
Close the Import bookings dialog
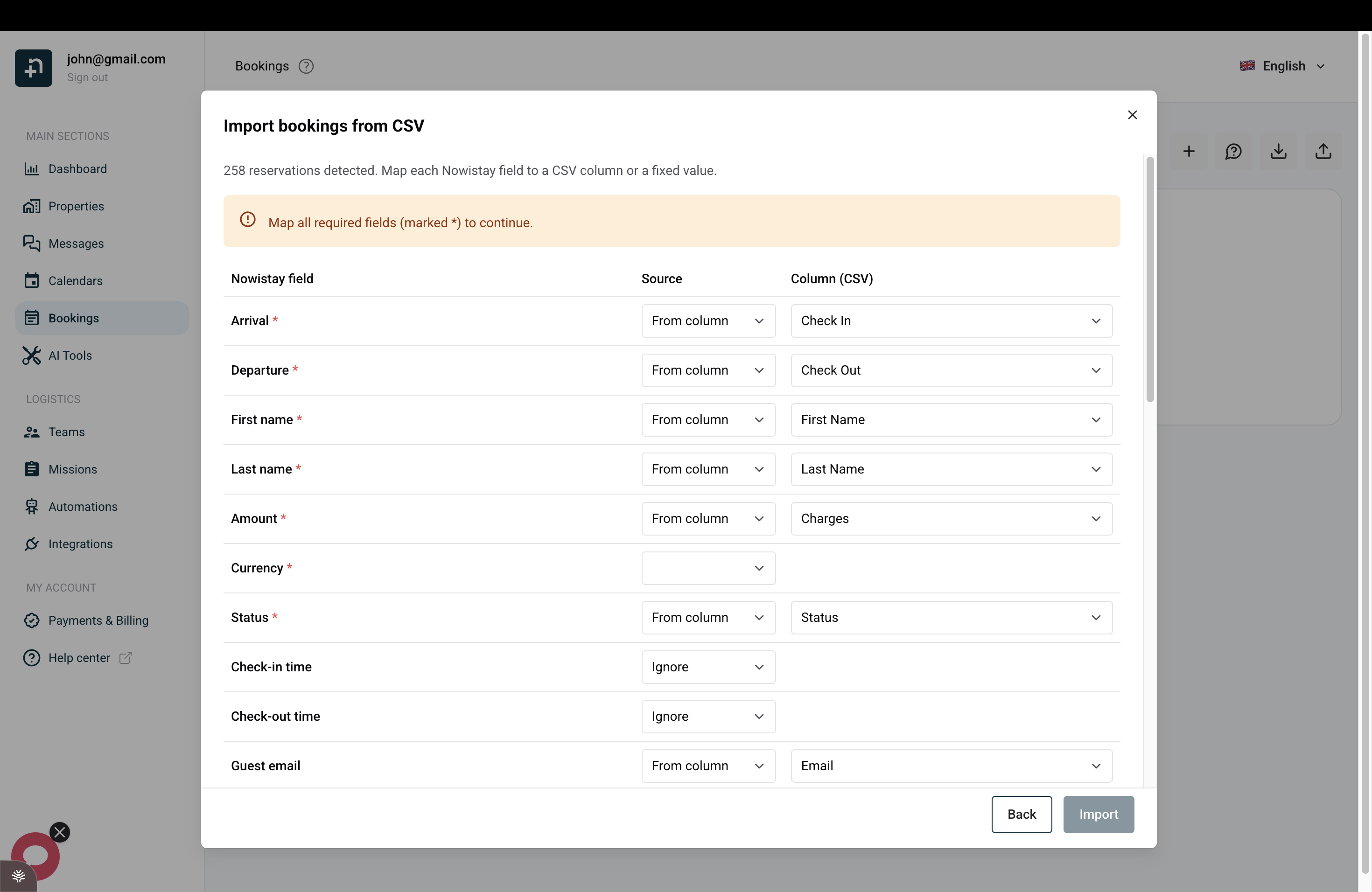click(x=1132, y=115)
